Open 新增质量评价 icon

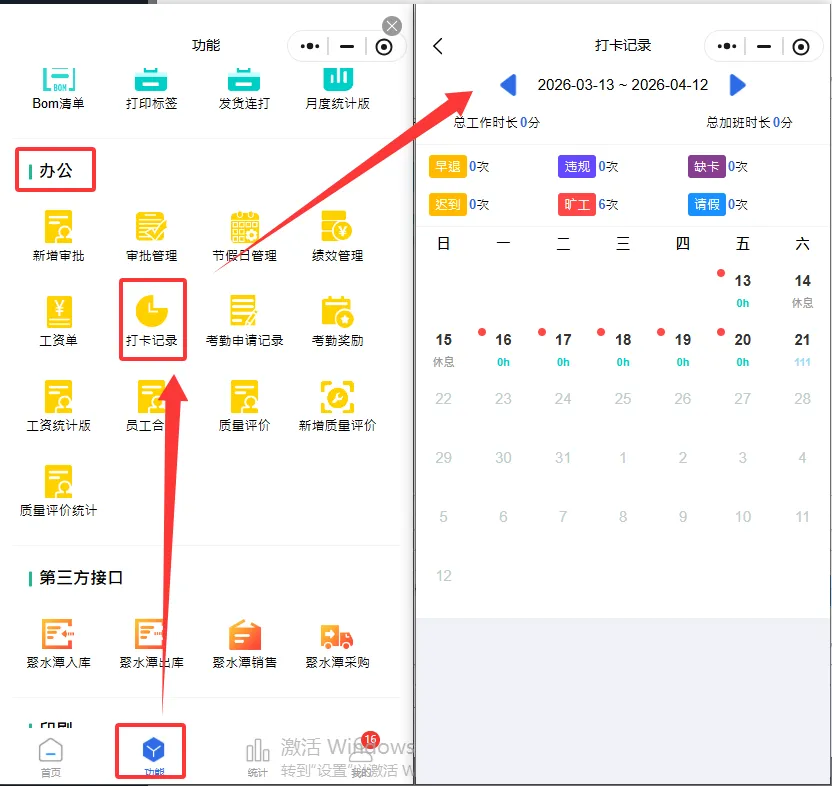tap(337, 399)
